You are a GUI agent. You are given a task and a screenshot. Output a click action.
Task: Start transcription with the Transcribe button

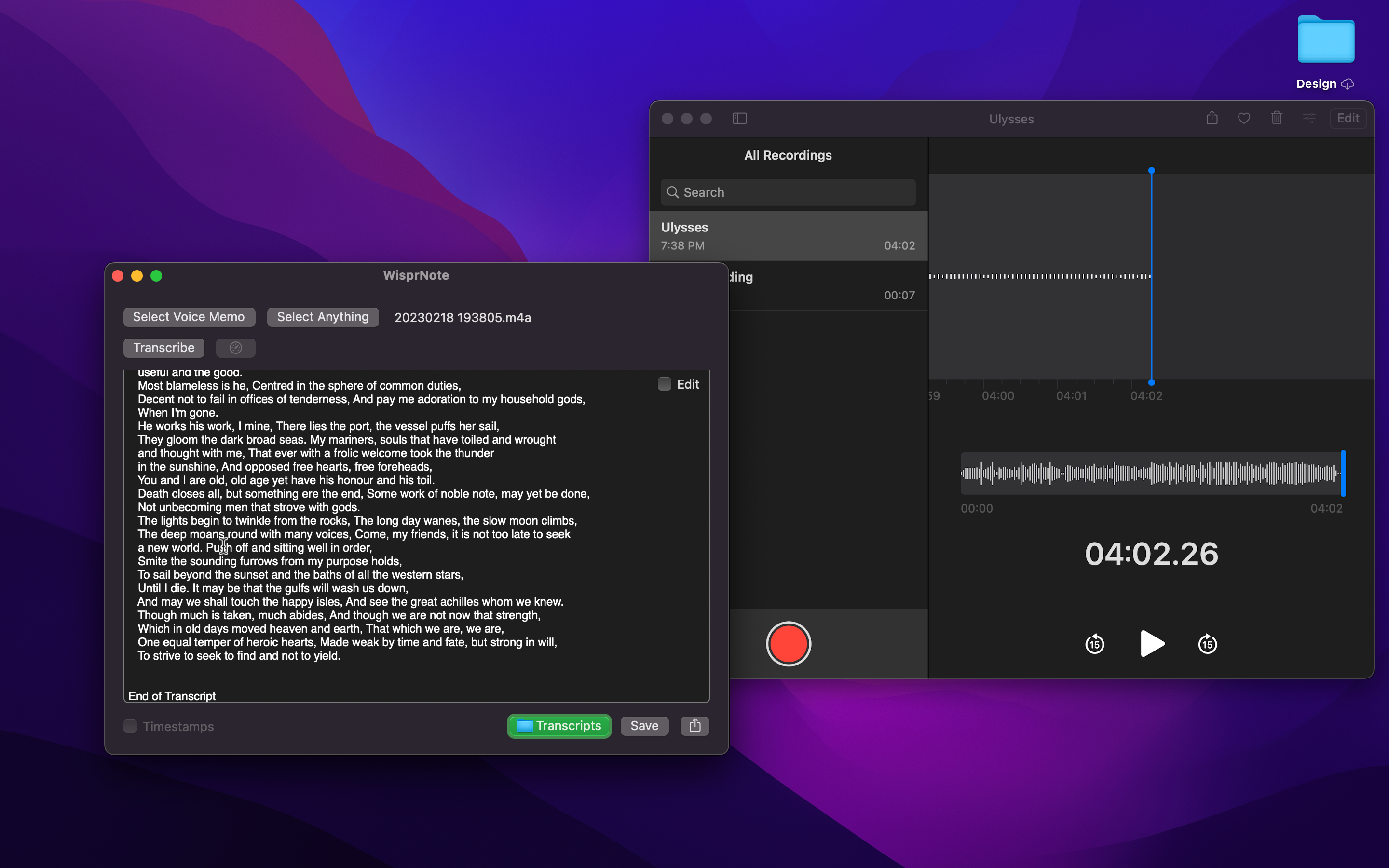[x=163, y=348]
